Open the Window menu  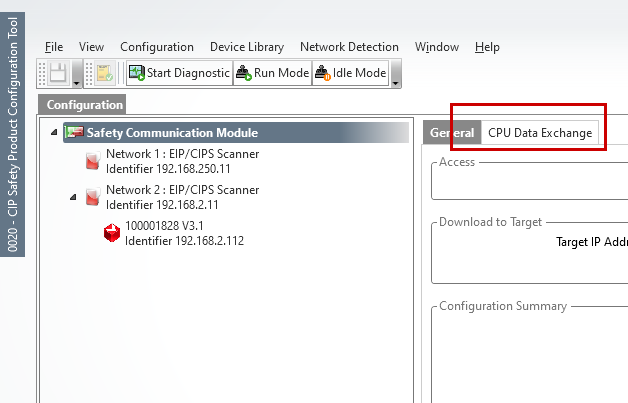(x=437, y=47)
